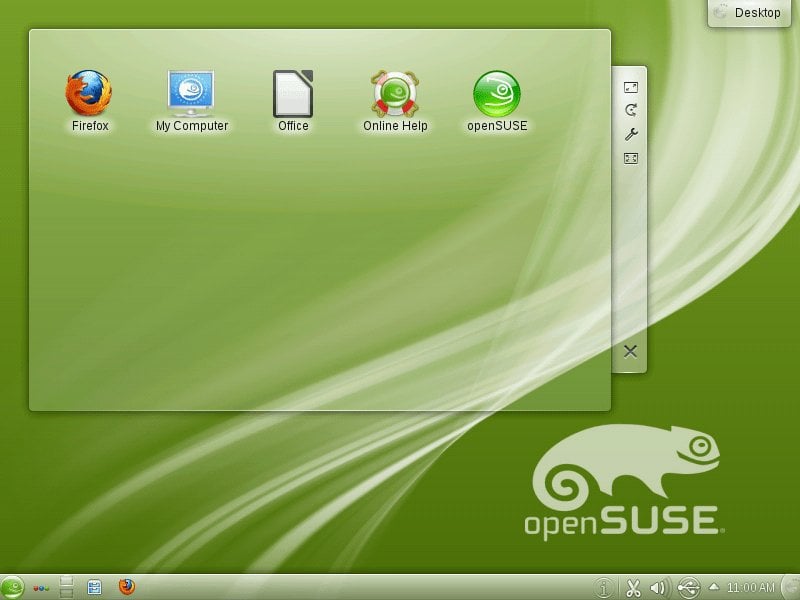Click the volume speaker icon

point(659,587)
